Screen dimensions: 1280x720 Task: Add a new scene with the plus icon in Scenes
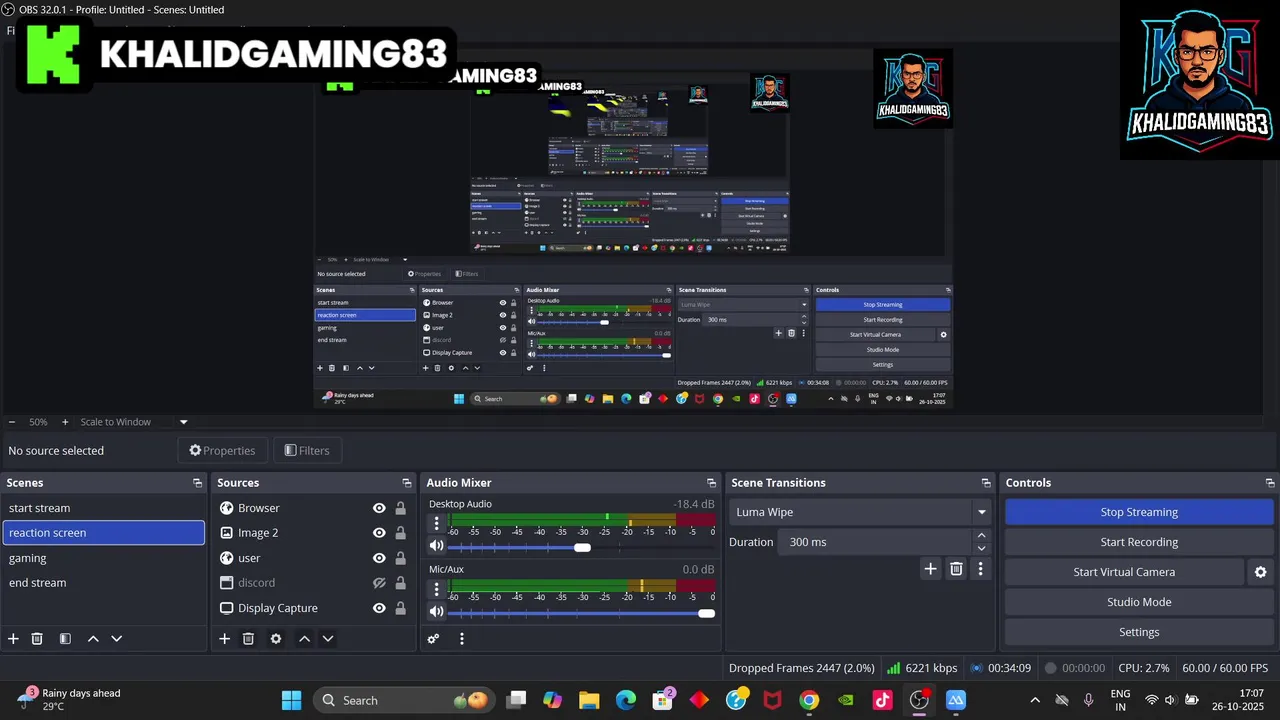click(x=13, y=639)
